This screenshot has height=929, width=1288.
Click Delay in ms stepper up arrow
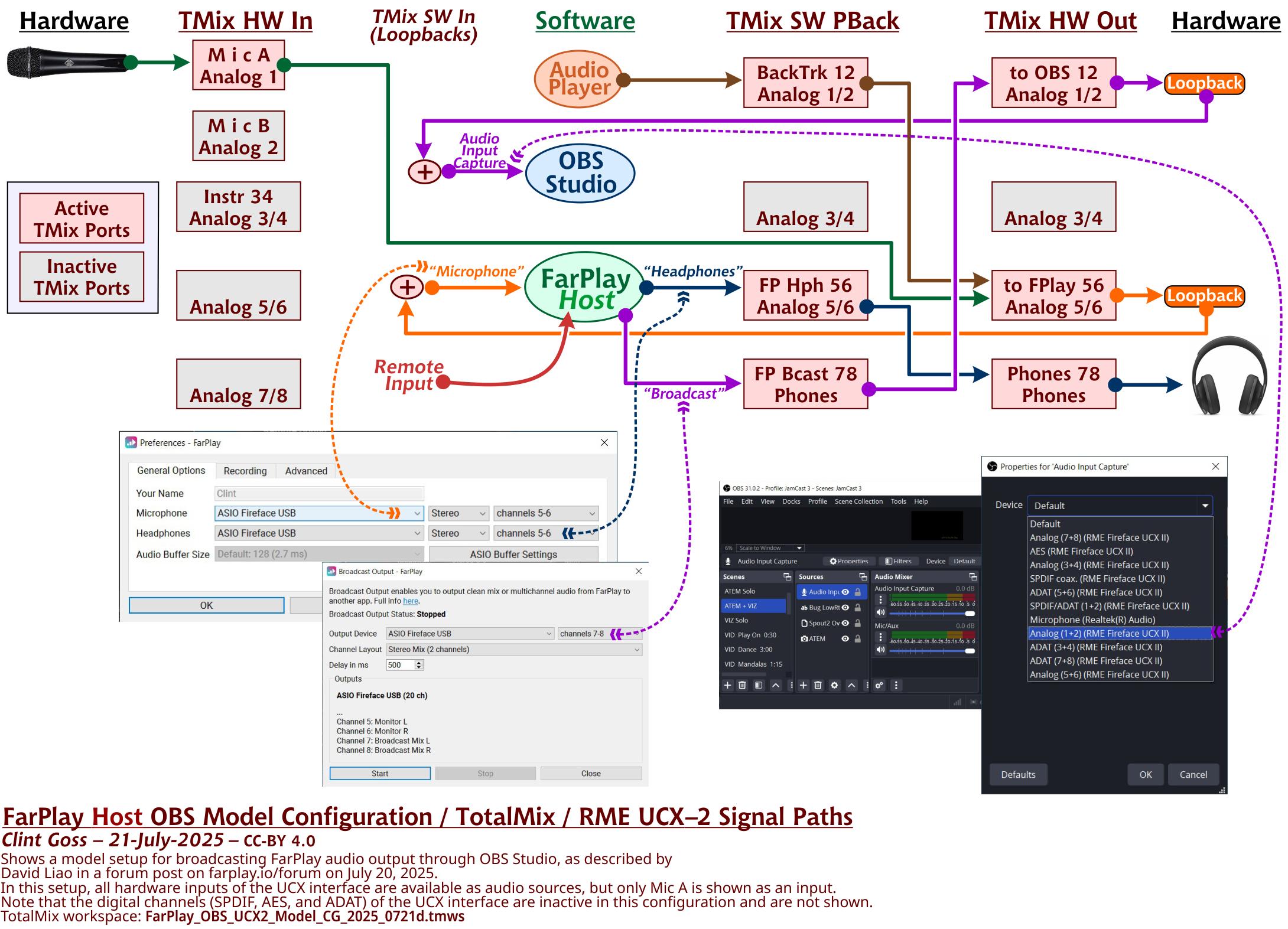(x=419, y=663)
